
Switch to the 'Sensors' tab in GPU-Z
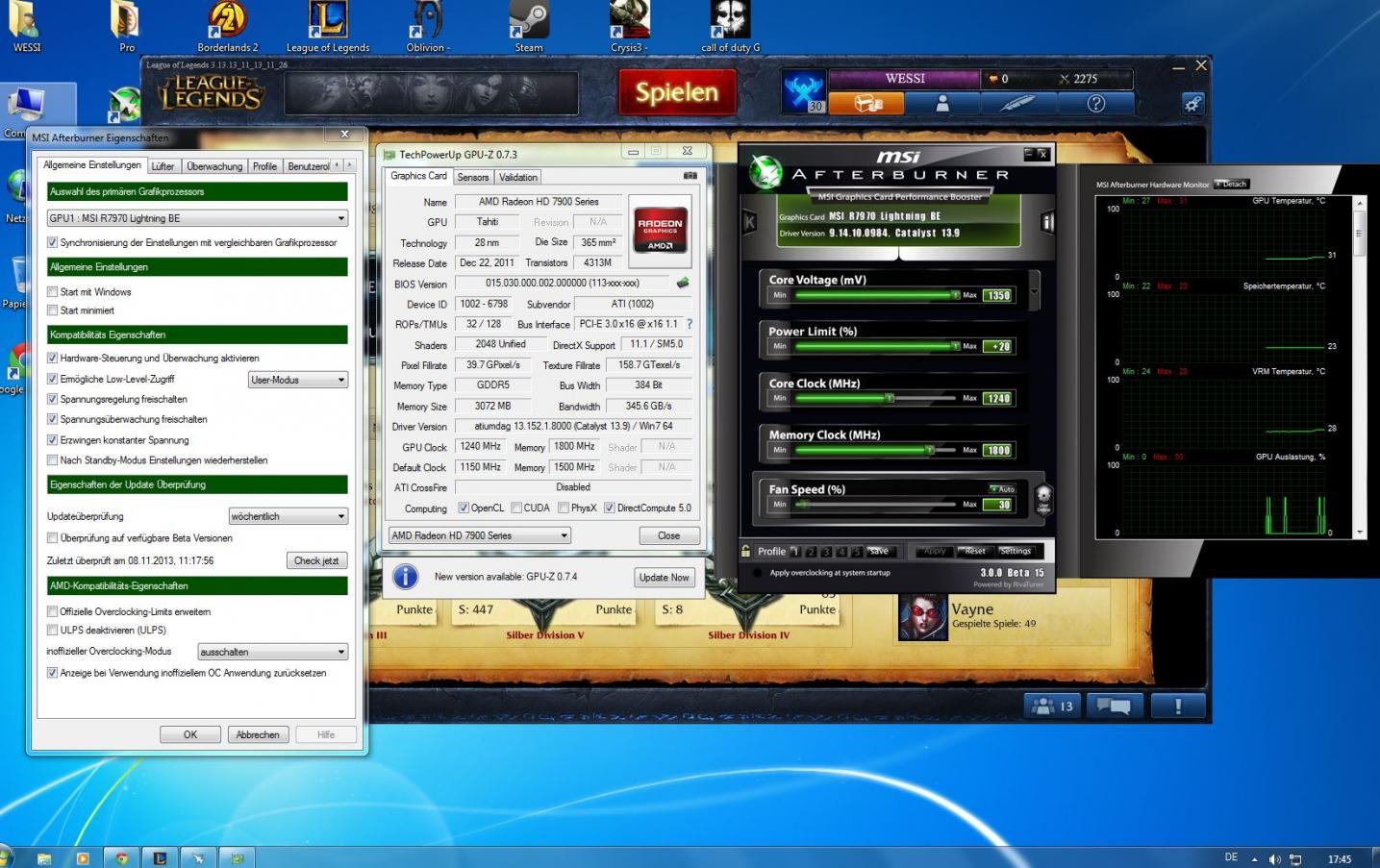point(472,177)
